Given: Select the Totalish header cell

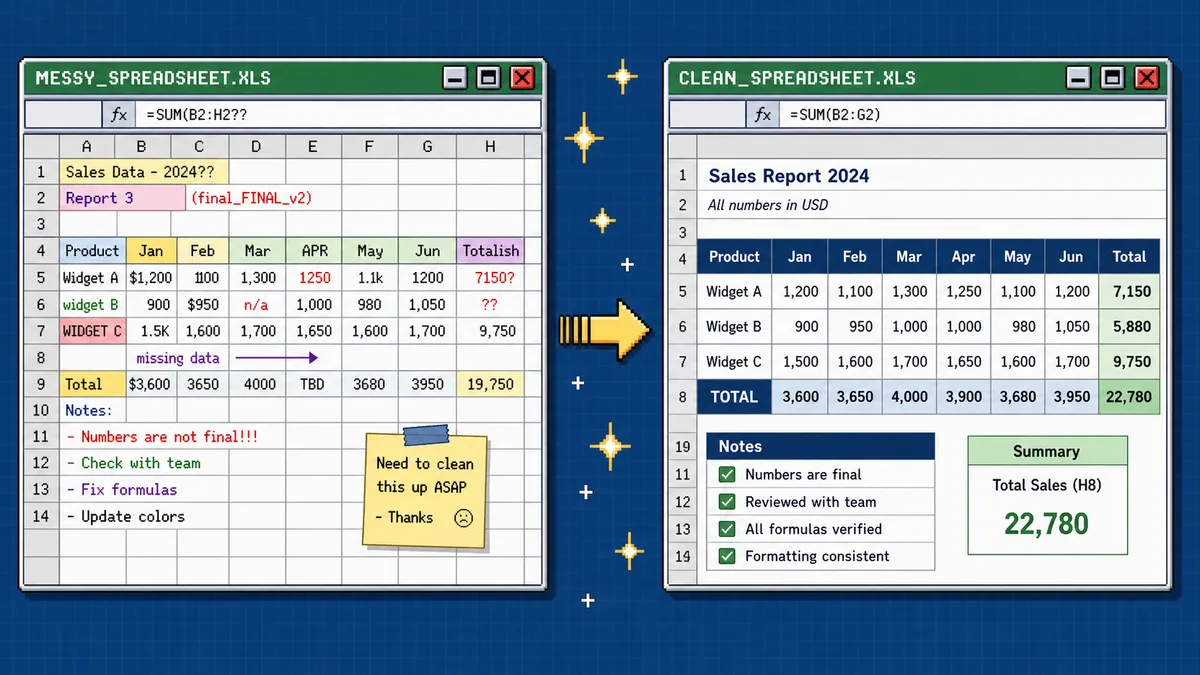Looking at the screenshot, I should tap(490, 251).
